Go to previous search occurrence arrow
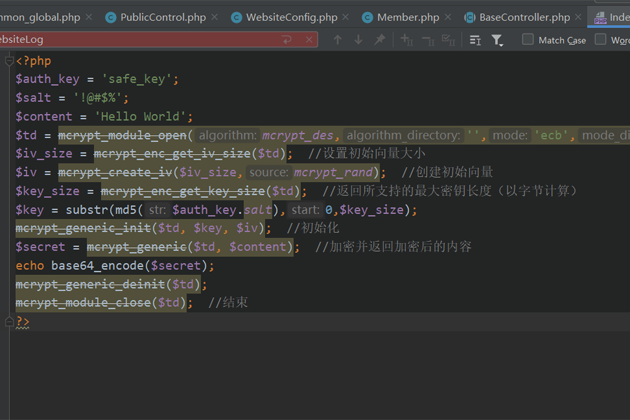Viewport: 630px width, 420px height. coord(337,40)
